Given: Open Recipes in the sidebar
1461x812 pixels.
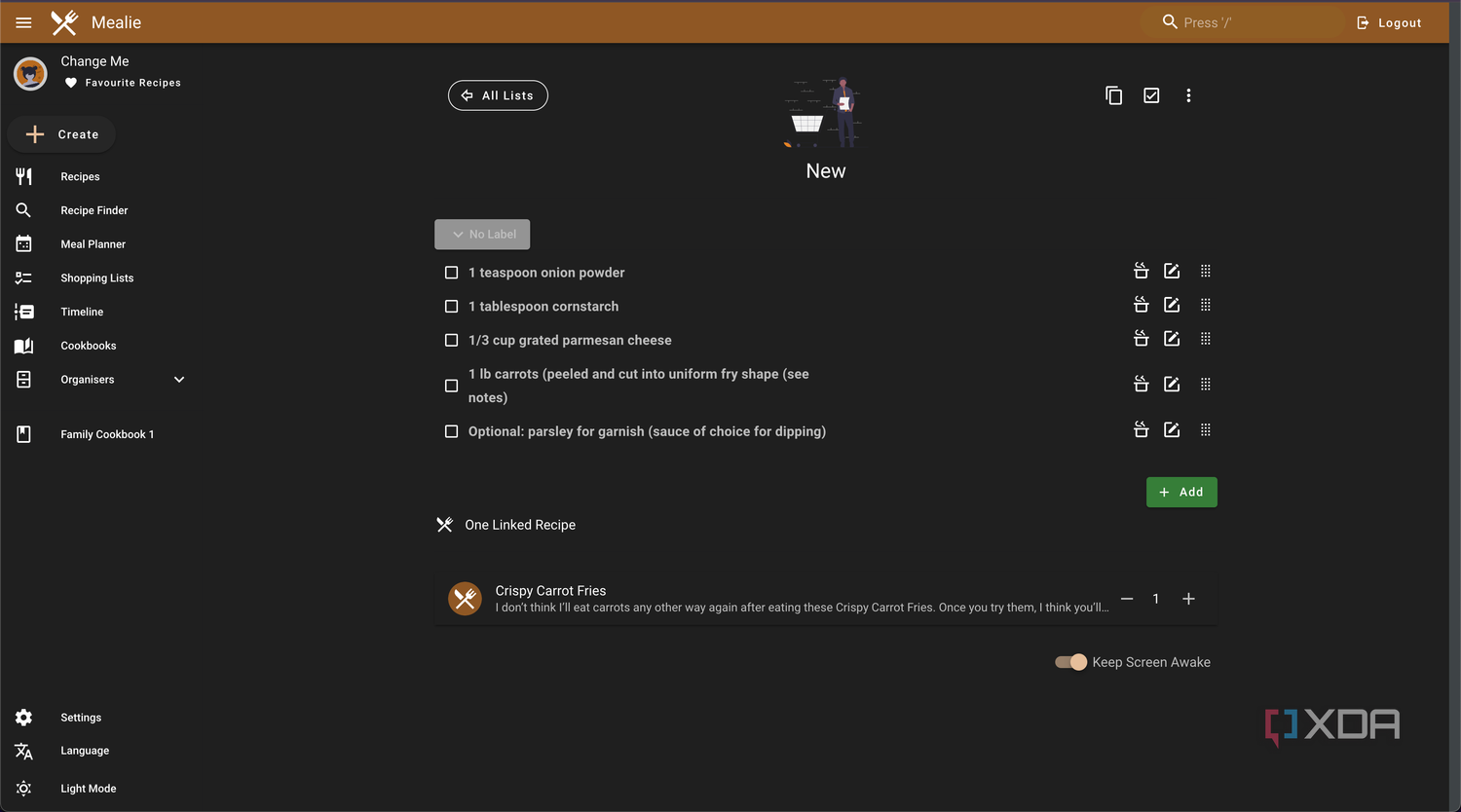Looking at the screenshot, I should point(80,177).
